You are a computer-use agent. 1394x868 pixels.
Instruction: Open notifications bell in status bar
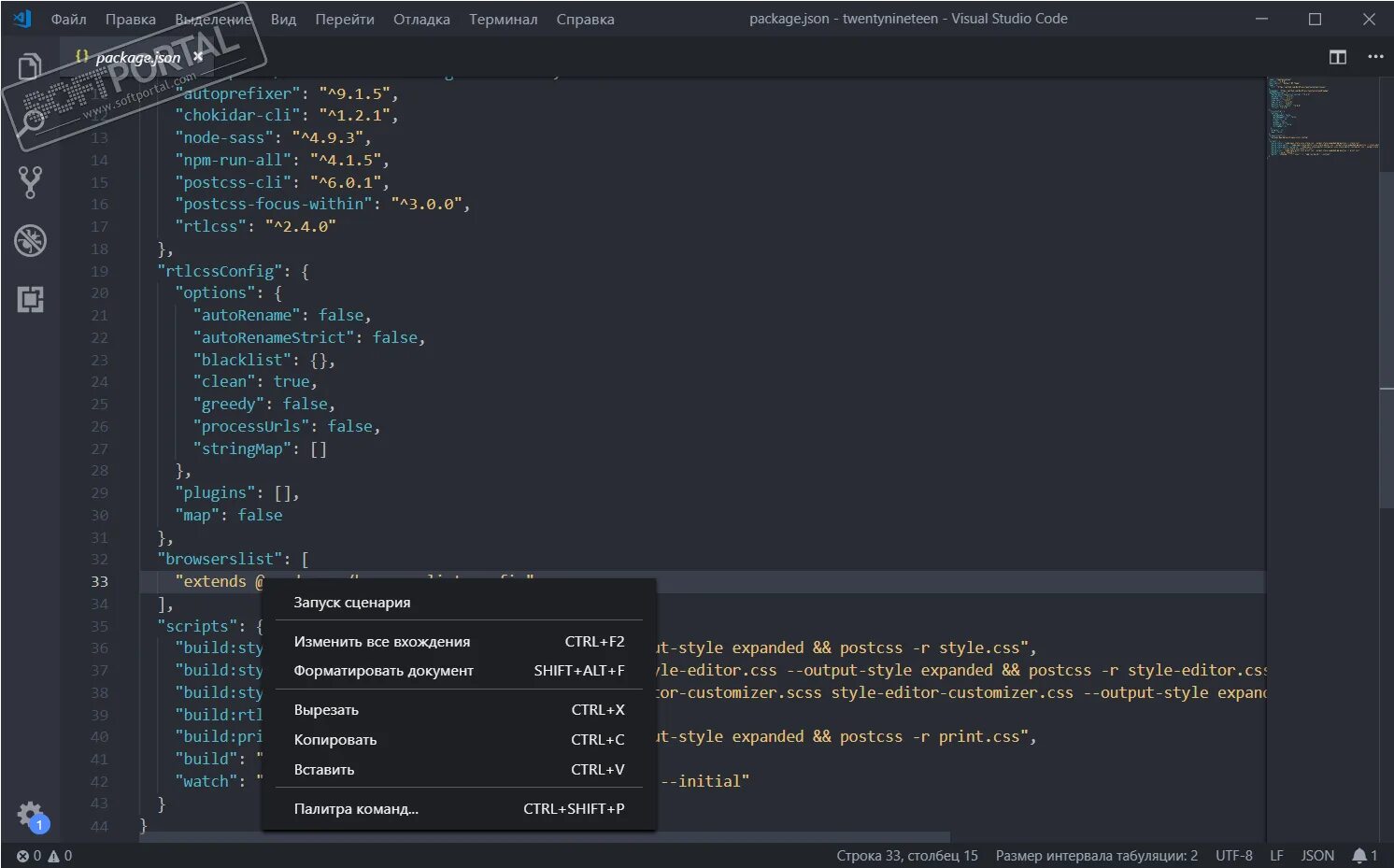[x=1365, y=855]
